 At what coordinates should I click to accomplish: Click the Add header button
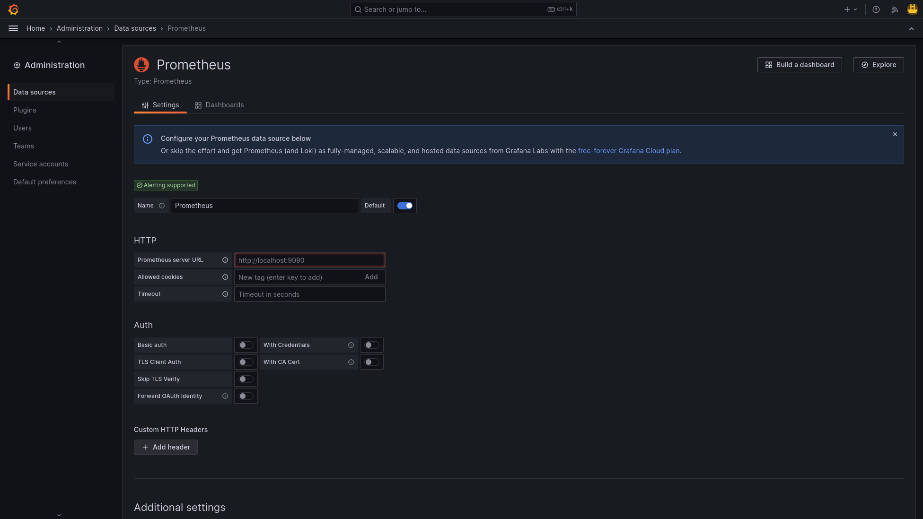[166, 447]
